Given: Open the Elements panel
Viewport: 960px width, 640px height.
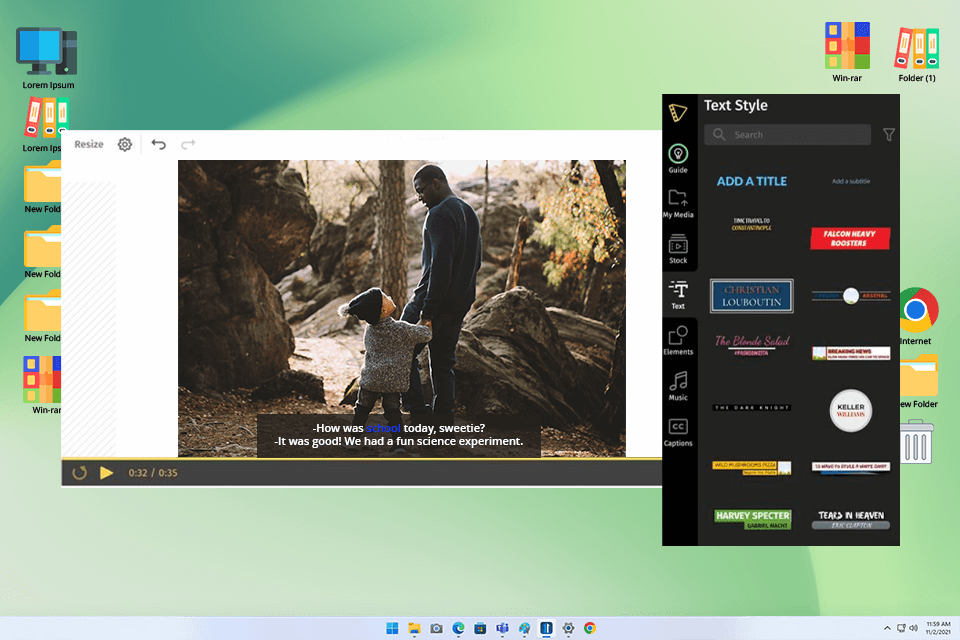Looking at the screenshot, I should click(x=678, y=343).
